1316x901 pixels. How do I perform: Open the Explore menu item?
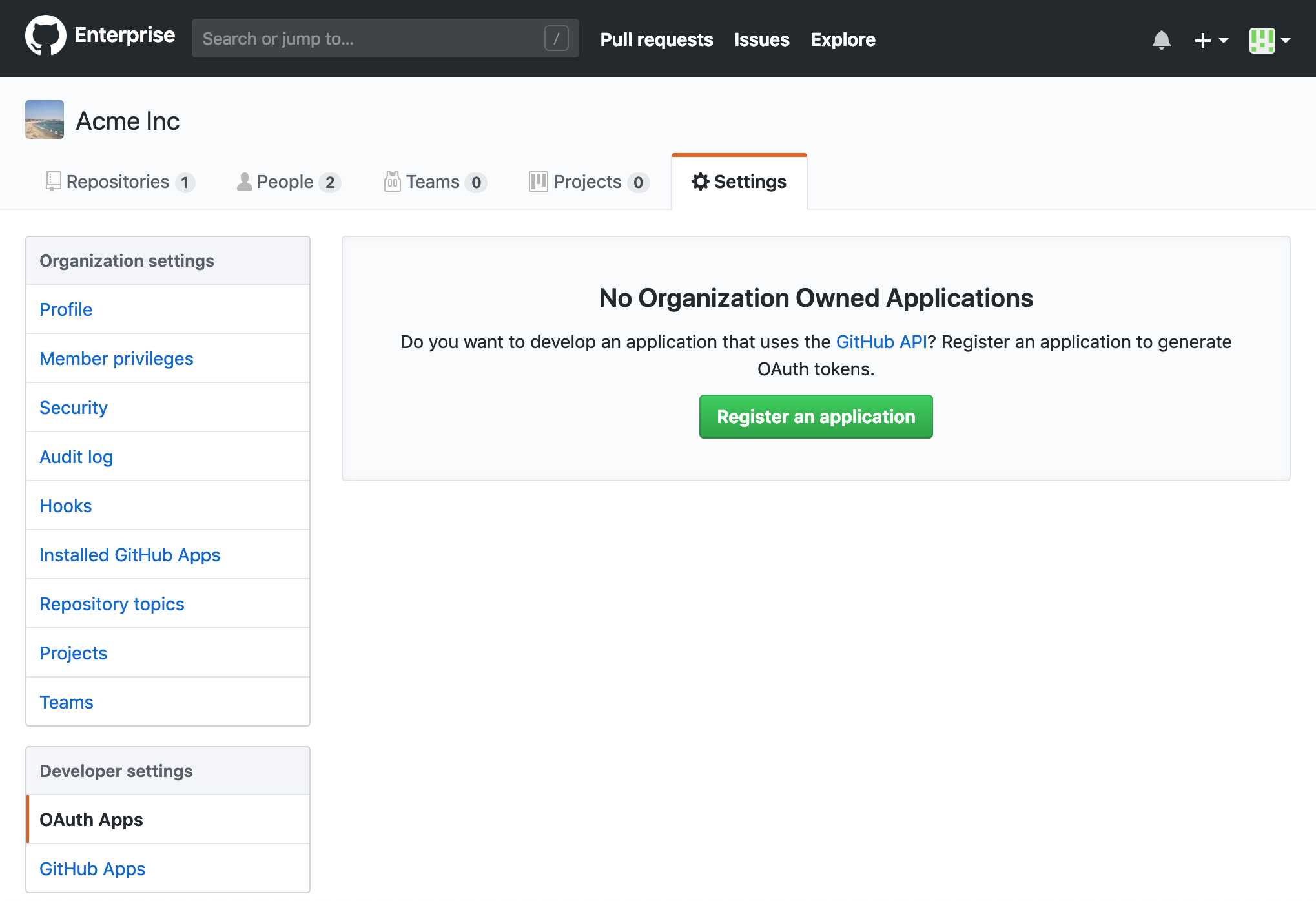(843, 39)
